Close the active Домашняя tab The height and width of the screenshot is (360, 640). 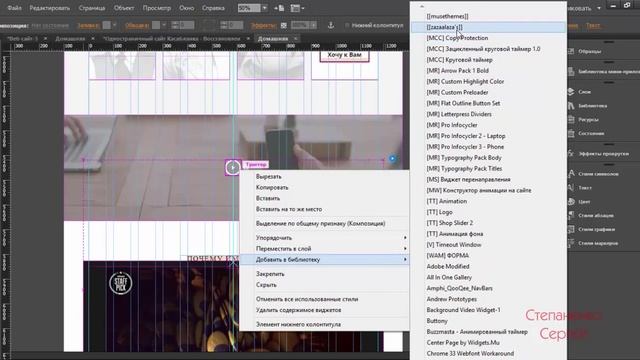[296, 39]
